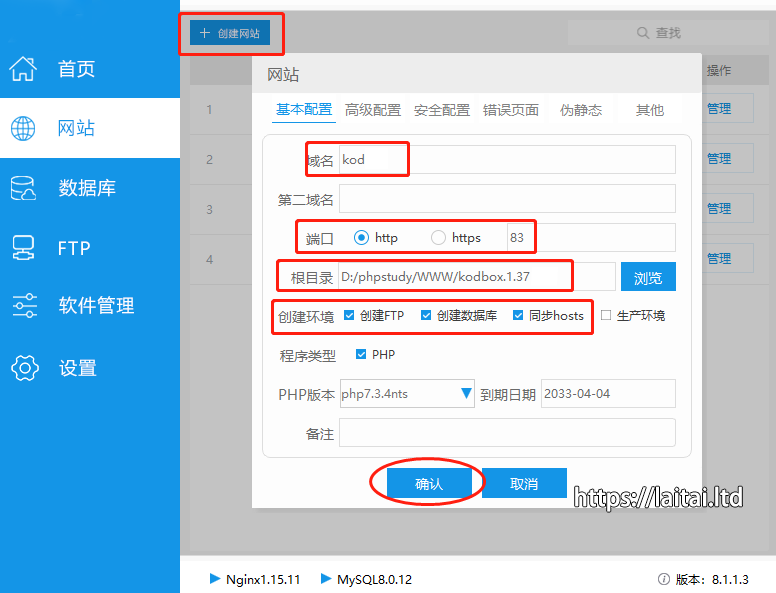Toggle the 同步hosts checkbox
The image size is (776, 593).
tap(518, 315)
